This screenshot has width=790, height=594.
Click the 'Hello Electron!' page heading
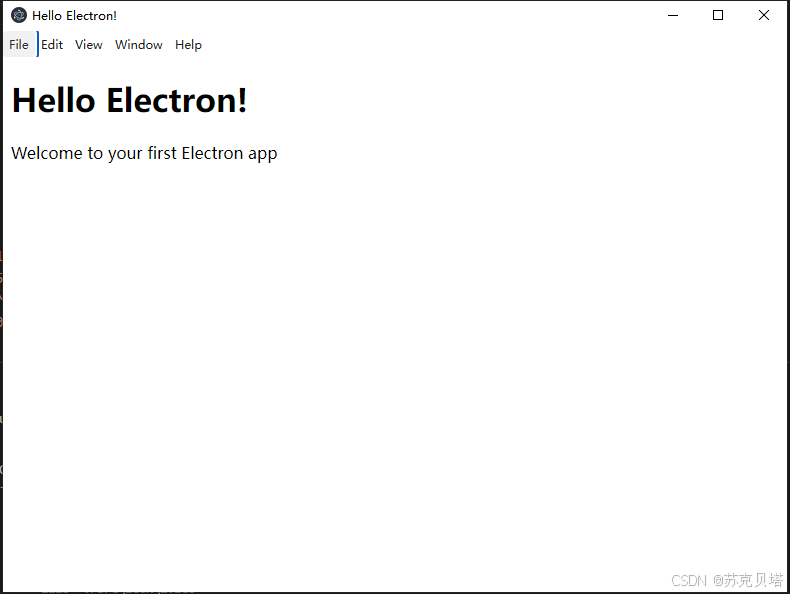(129, 100)
